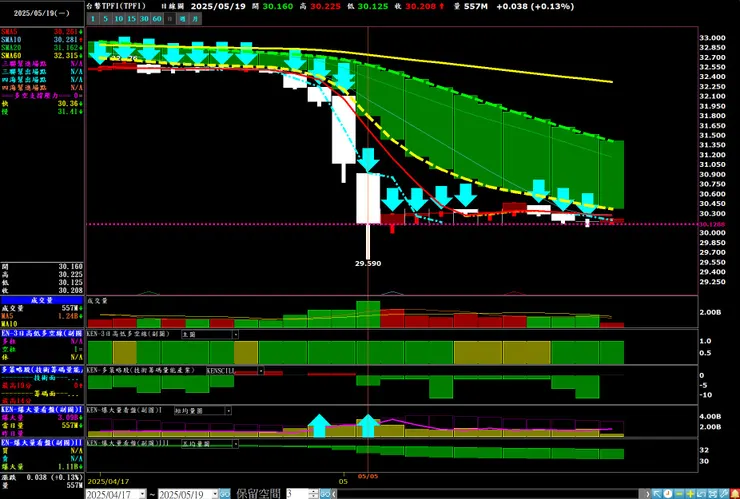The height and width of the screenshot is (499, 740).
Task: Click the chart scrollbar left arrow
Action: 335,494
